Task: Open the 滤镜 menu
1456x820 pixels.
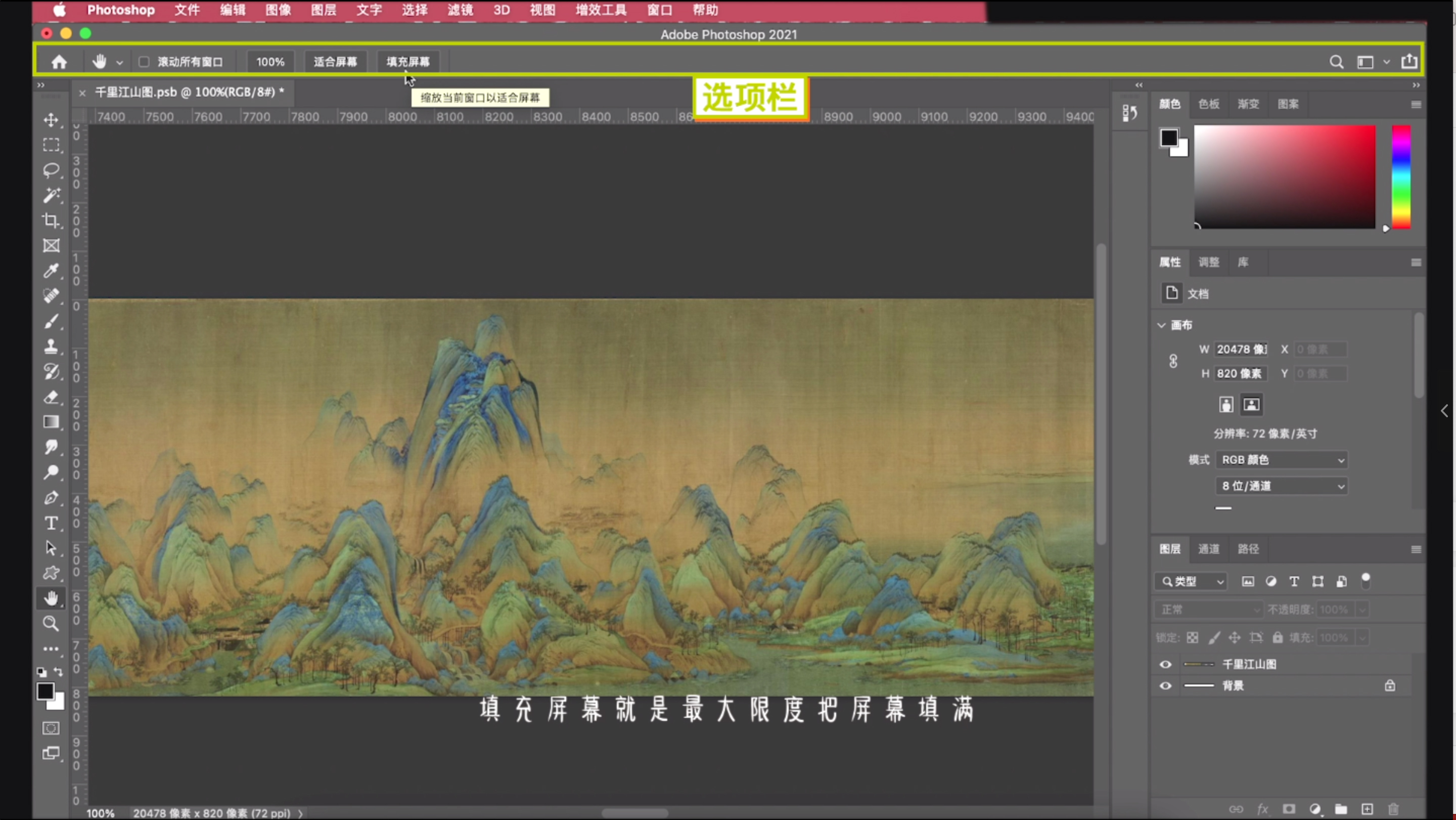Action: coord(460,10)
